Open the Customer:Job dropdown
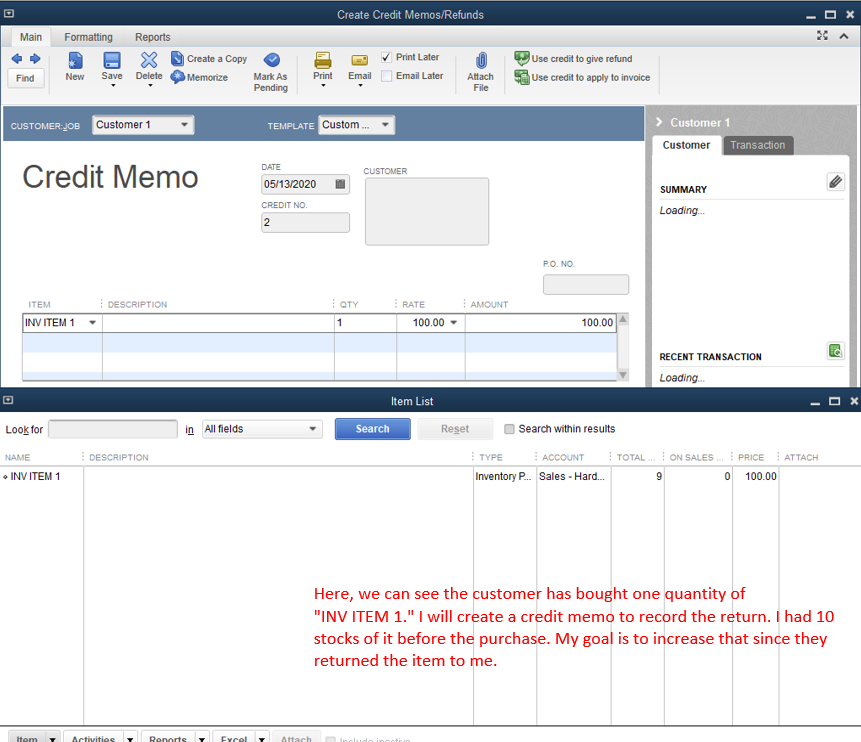 (184, 125)
